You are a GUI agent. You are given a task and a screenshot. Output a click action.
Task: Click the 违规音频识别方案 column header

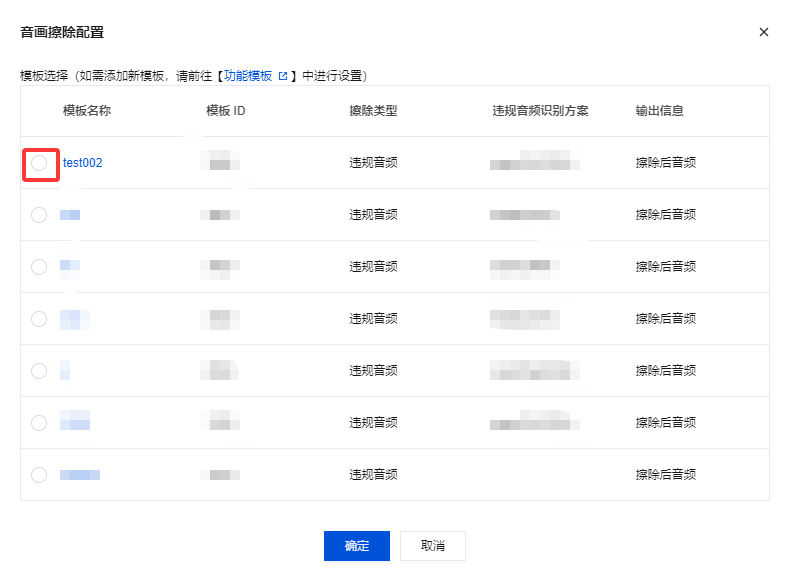point(540,111)
